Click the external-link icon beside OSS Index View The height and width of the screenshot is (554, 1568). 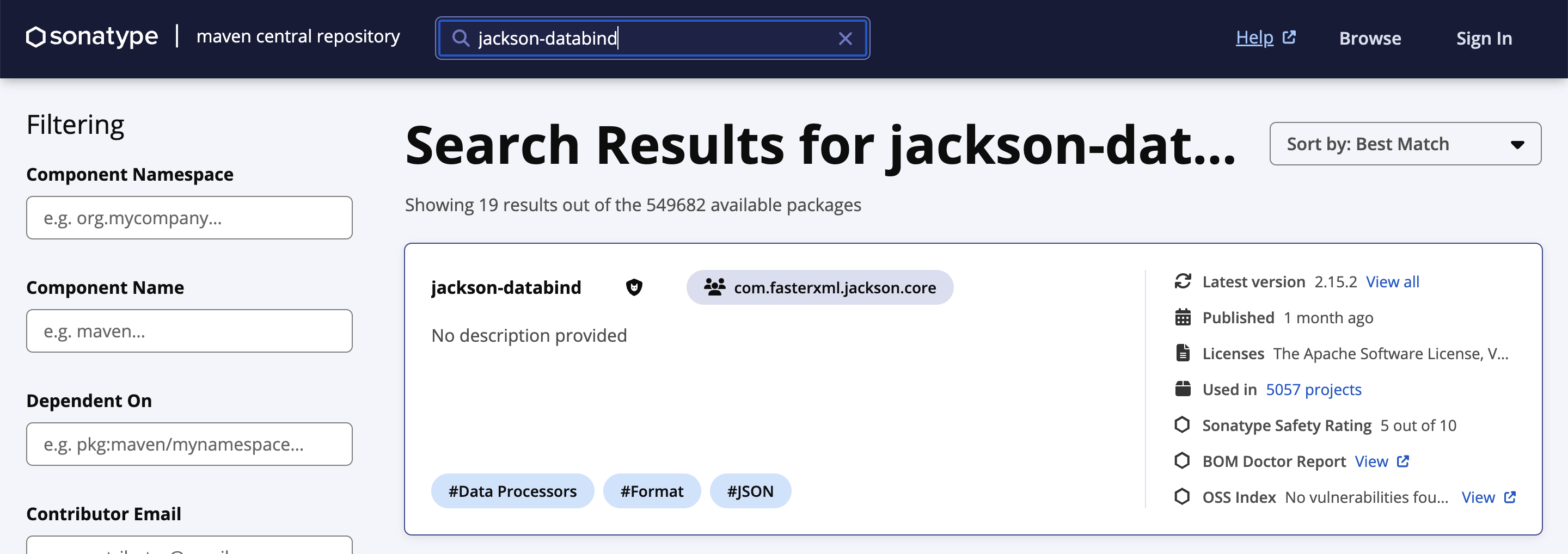coord(1510,497)
